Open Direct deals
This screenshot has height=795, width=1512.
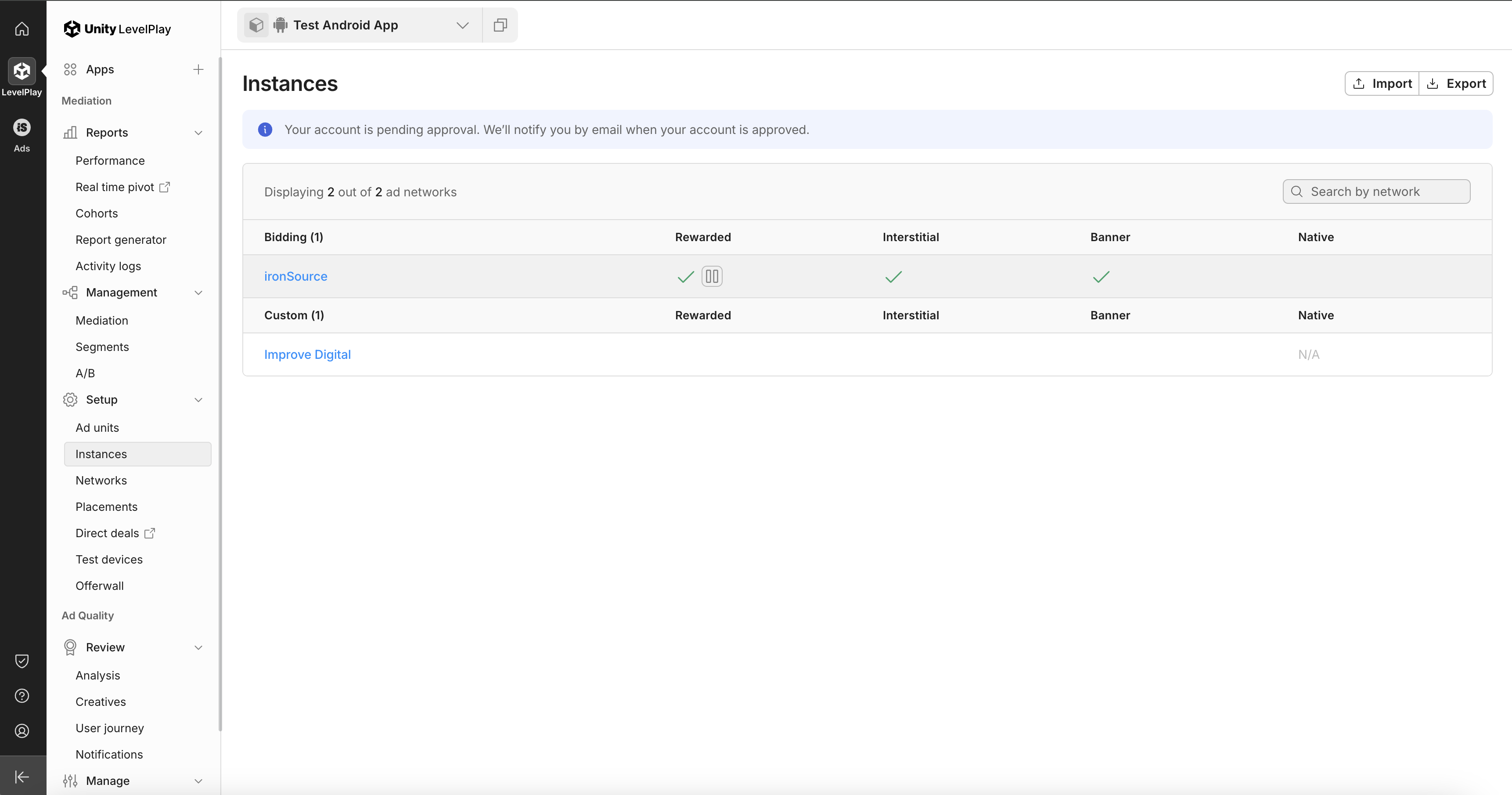pos(107,533)
